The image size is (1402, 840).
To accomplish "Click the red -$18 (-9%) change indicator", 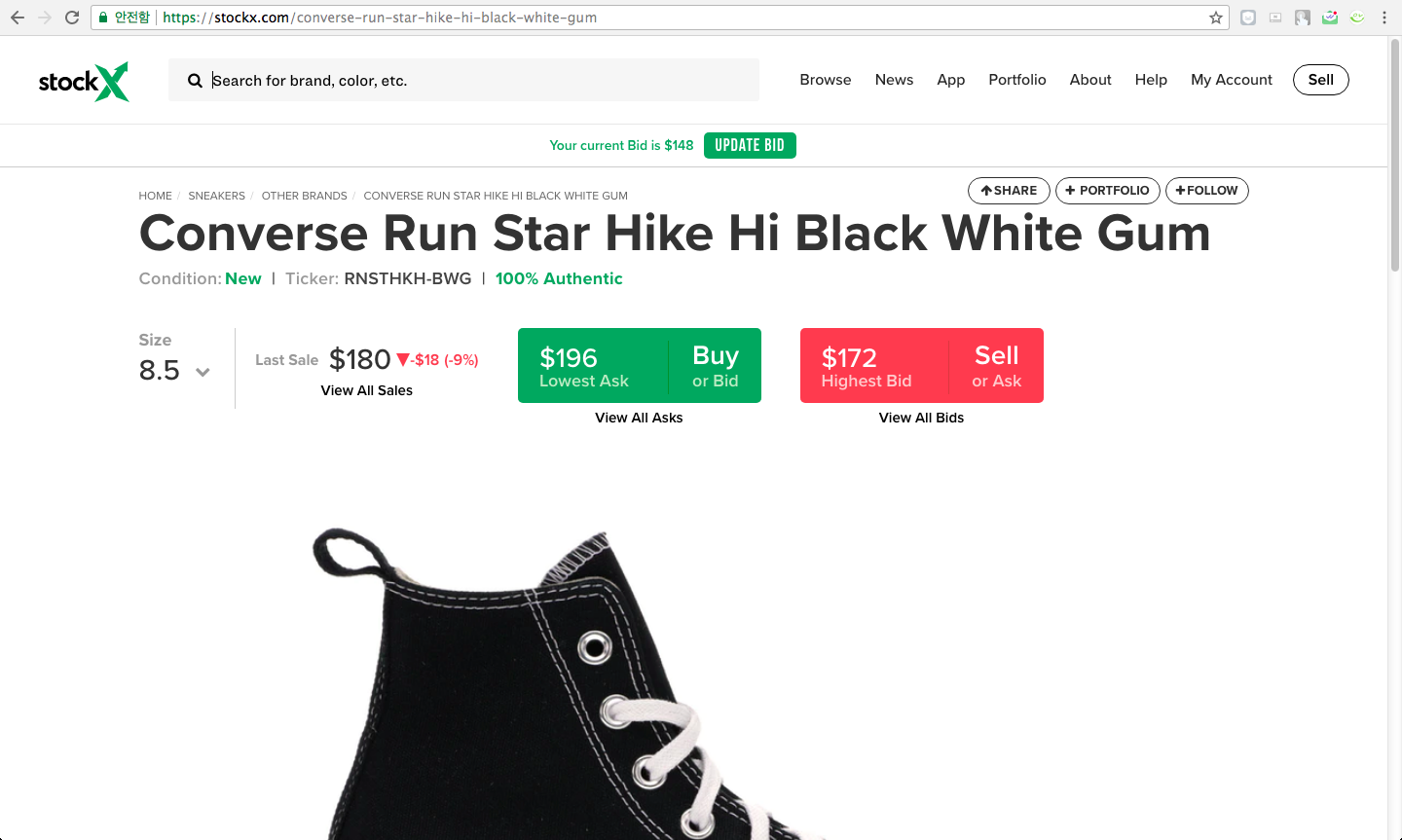I will click(x=437, y=360).
